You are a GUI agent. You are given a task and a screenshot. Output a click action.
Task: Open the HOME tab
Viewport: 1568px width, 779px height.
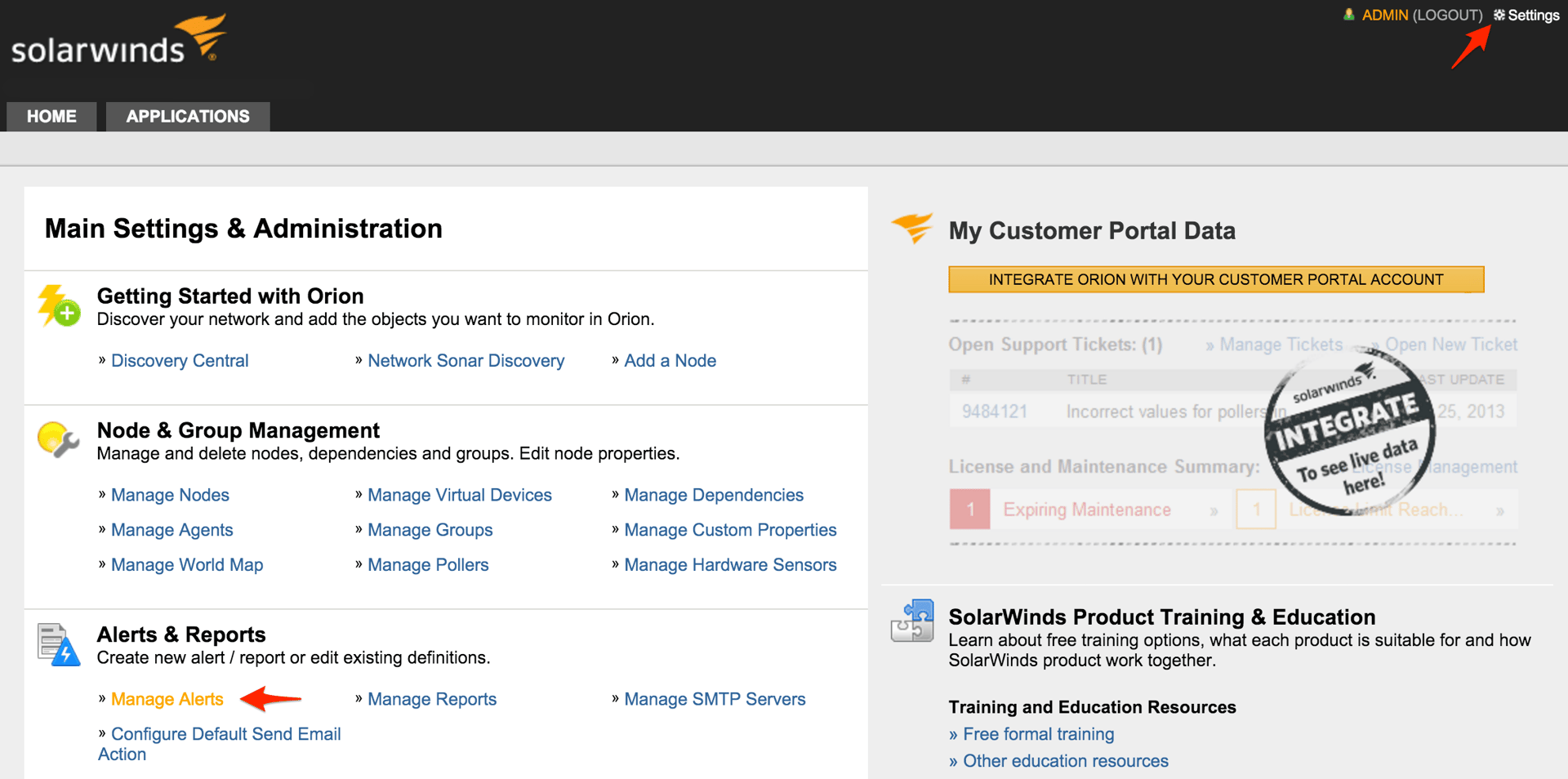(51, 116)
